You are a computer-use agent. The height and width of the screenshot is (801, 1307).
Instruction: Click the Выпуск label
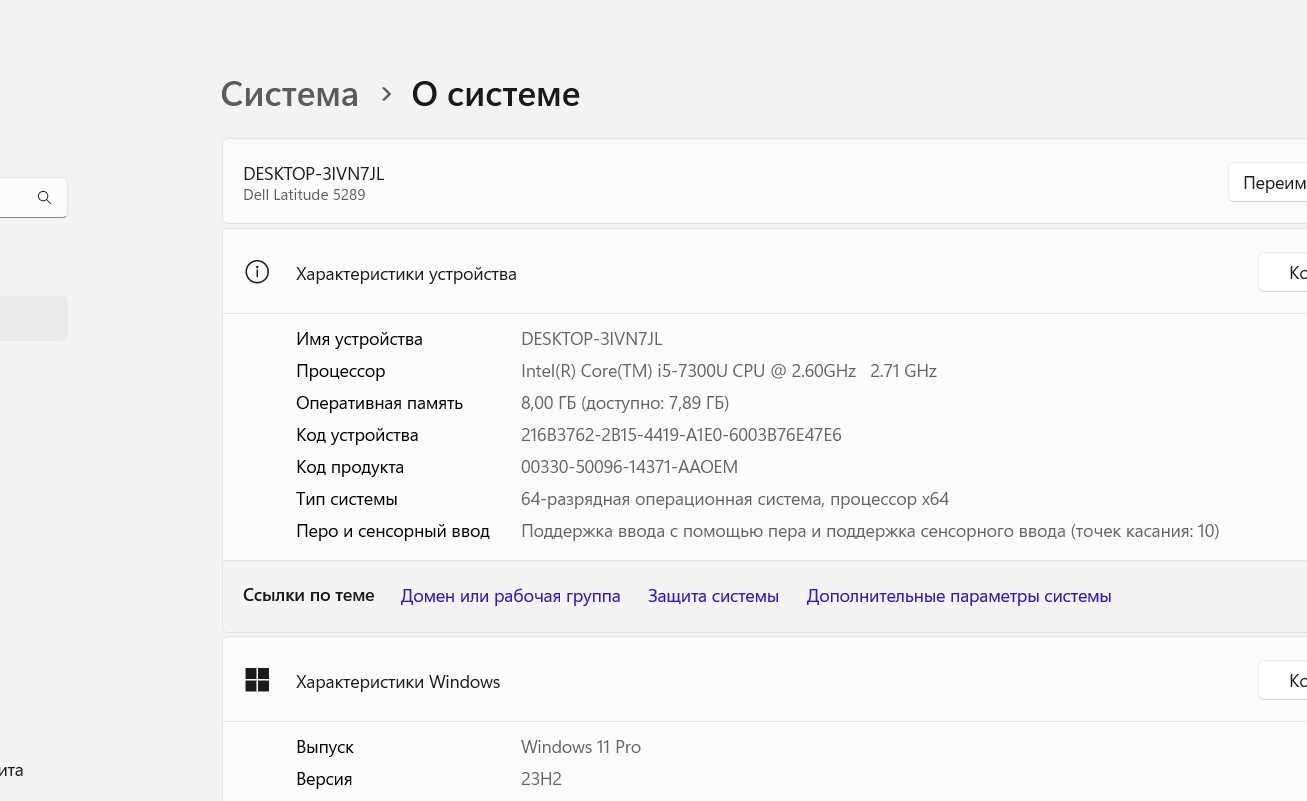click(x=325, y=747)
